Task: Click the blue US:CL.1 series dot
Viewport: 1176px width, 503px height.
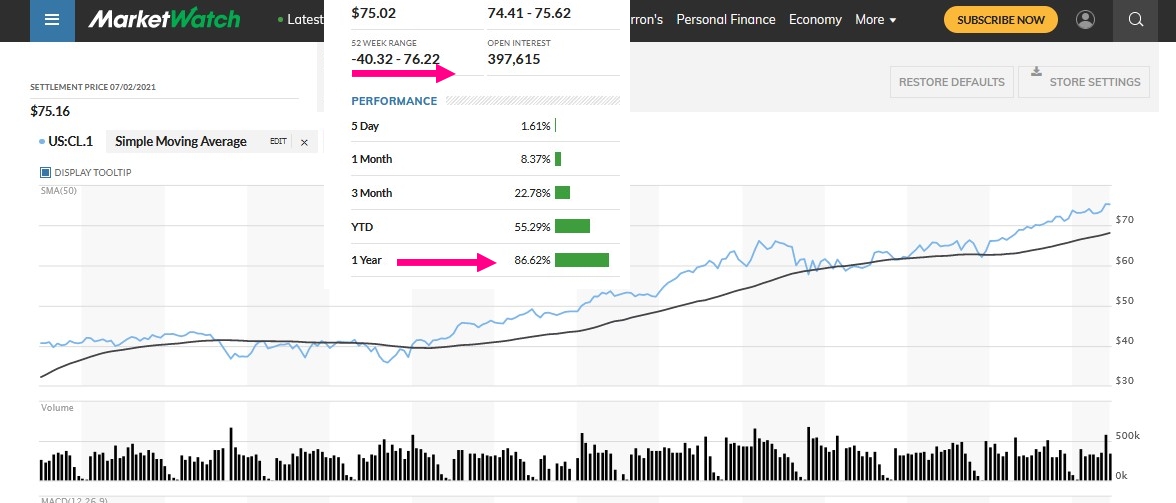Action: point(41,142)
